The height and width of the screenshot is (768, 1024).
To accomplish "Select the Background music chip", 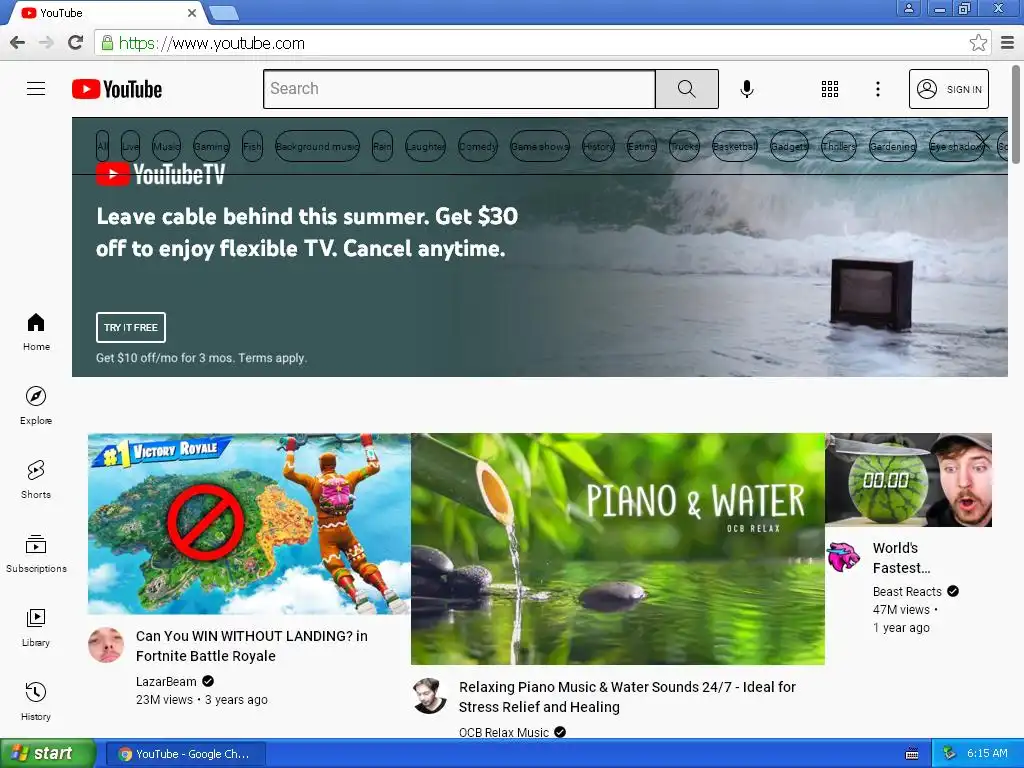I will pos(317,146).
